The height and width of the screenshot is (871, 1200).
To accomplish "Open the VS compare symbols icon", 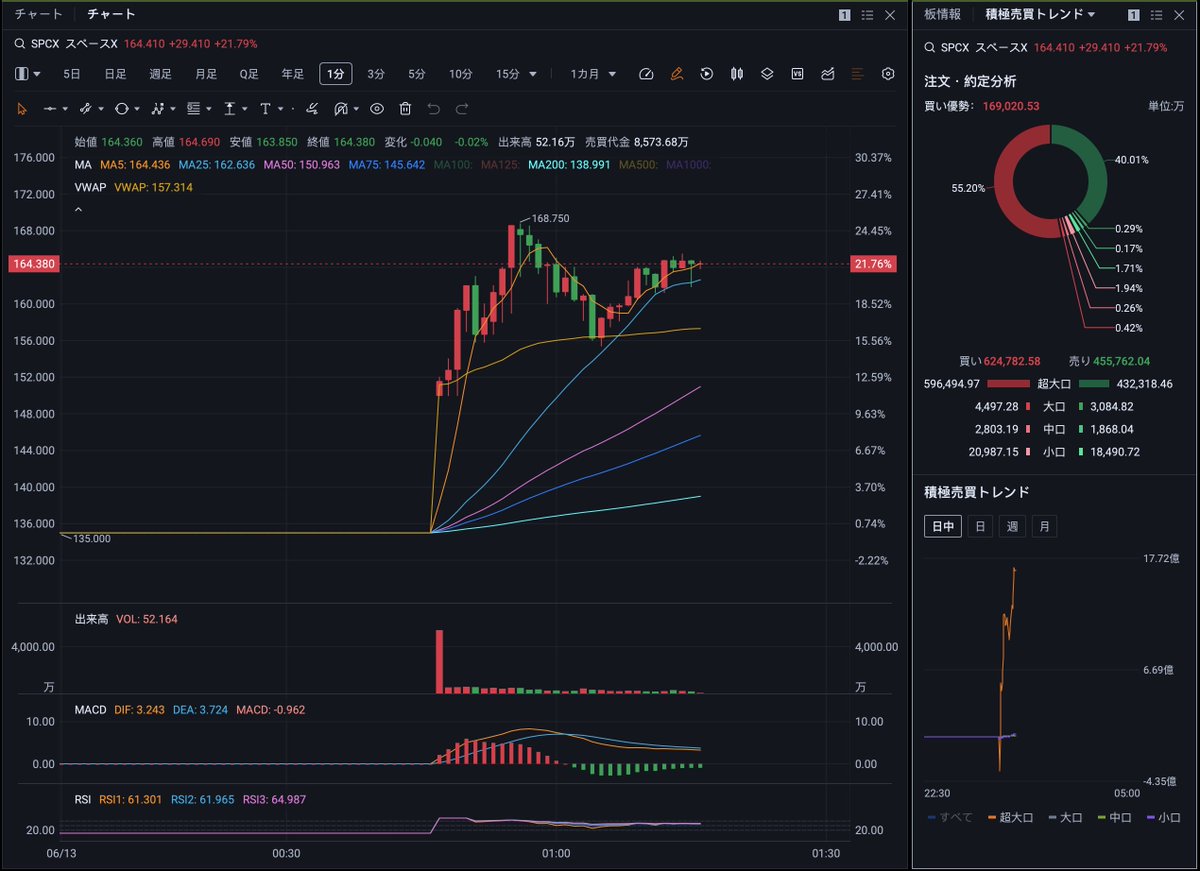I will coord(797,74).
